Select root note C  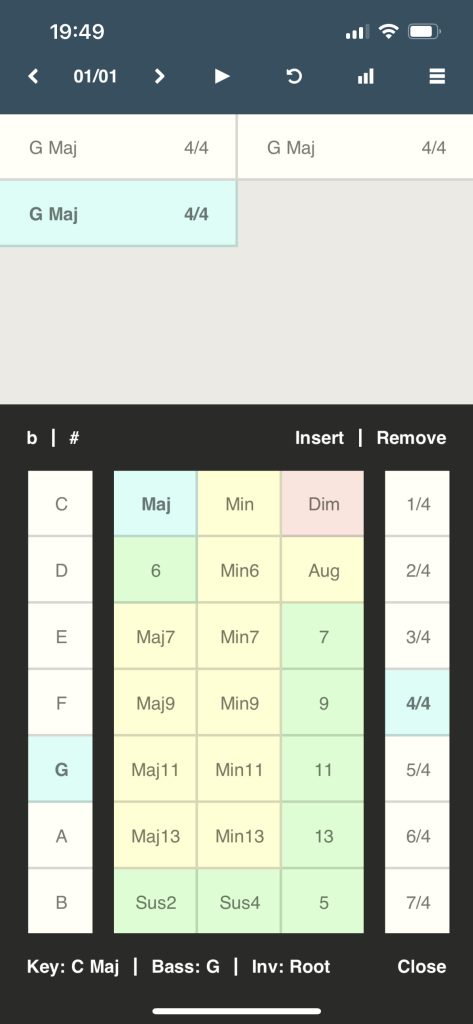coord(61,504)
